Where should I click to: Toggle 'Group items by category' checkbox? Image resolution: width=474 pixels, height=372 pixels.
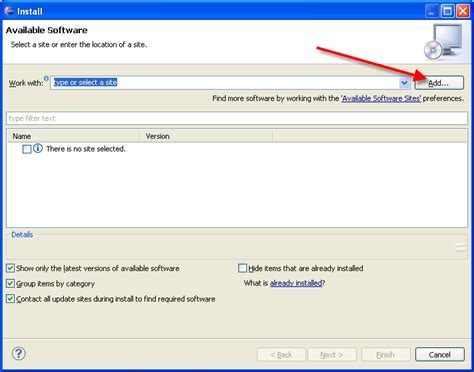click(x=10, y=283)
